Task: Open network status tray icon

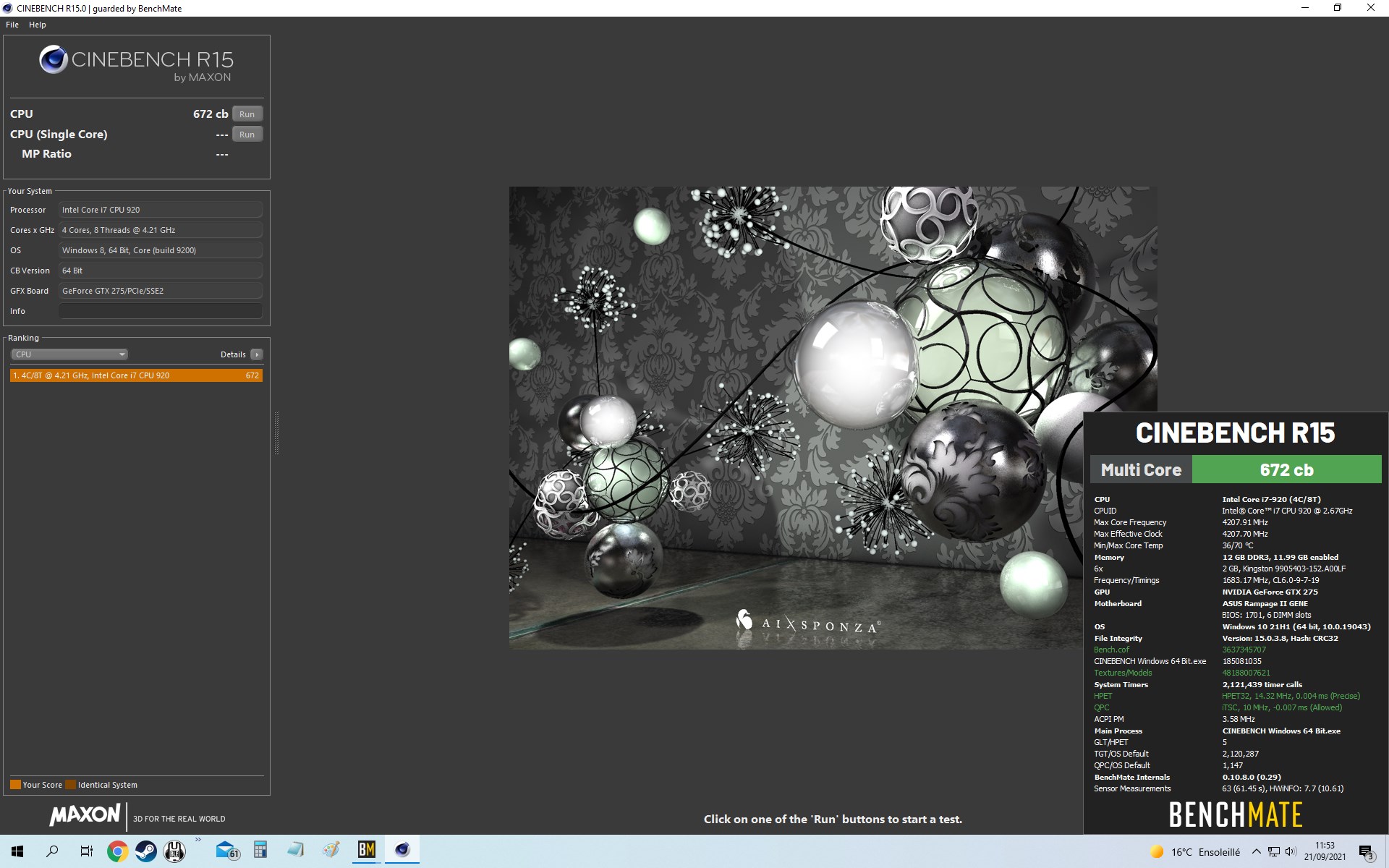Action: click(x=1274, y=852)
